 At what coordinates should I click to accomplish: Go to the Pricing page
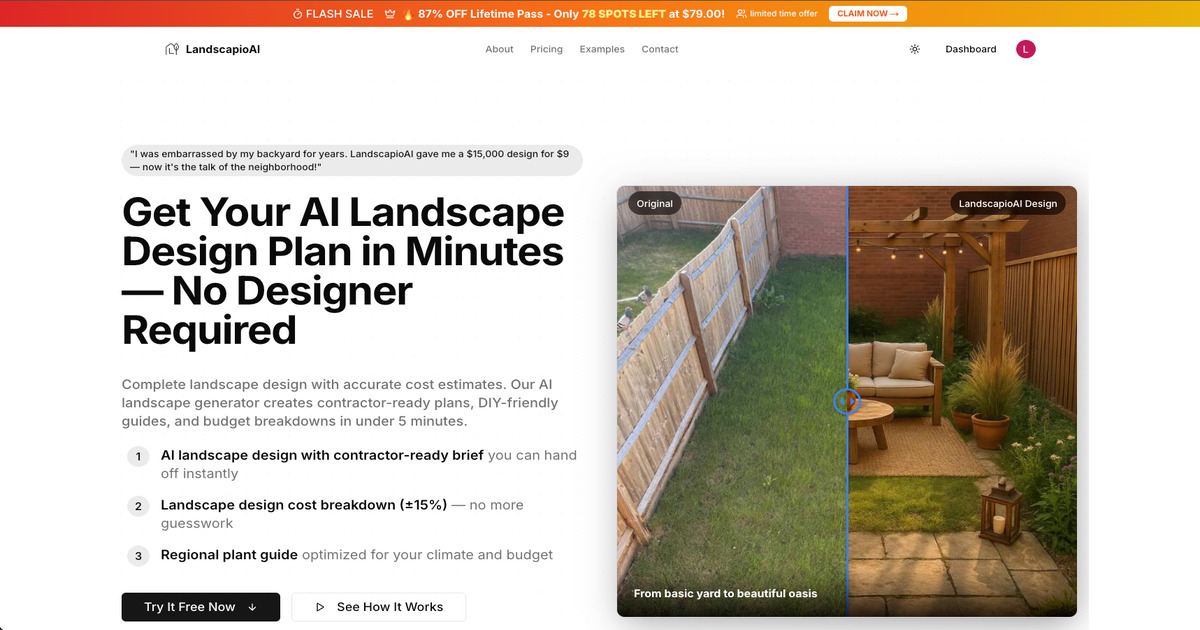tap(546, 49)
